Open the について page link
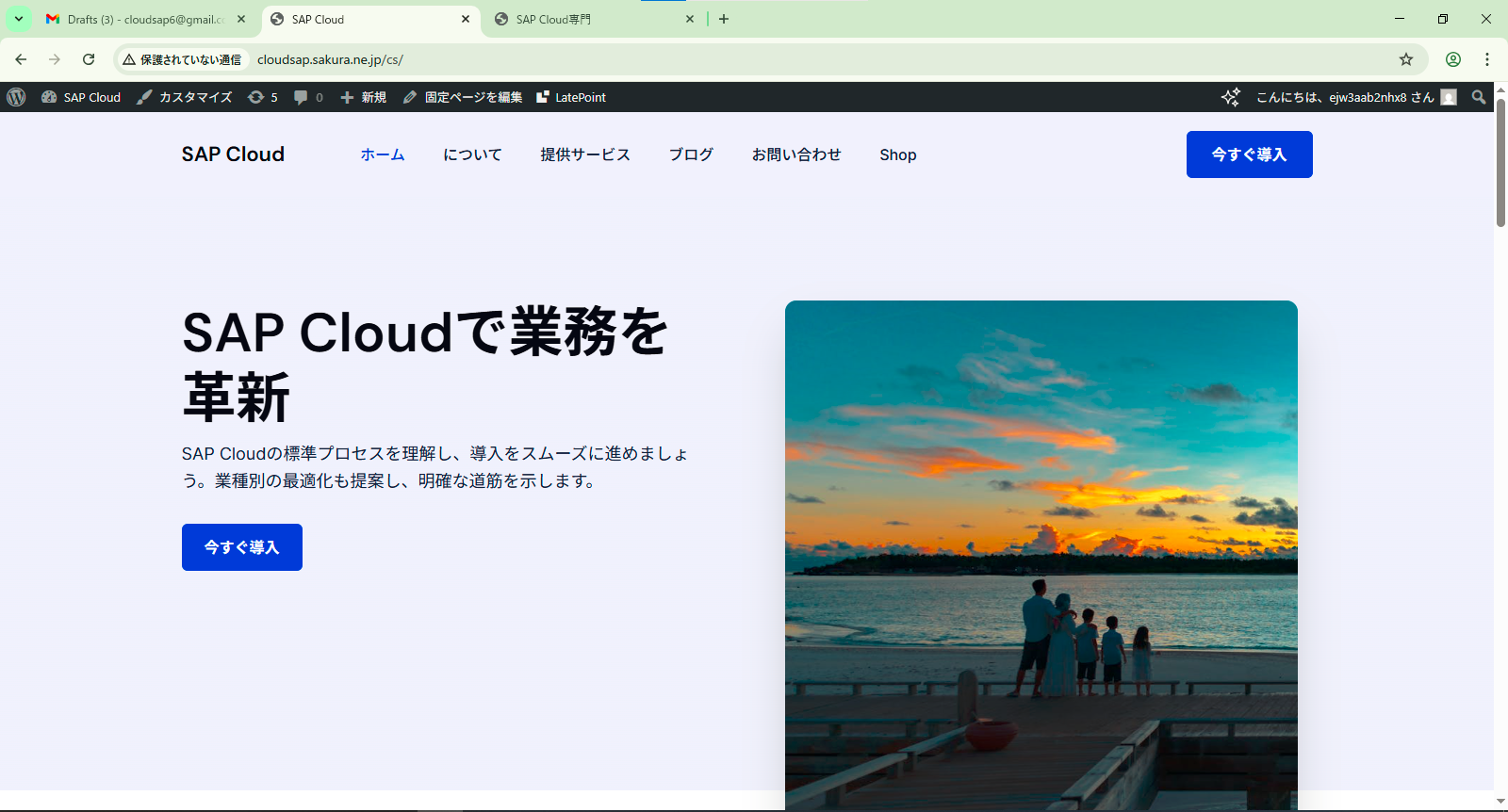 (473, 154)
